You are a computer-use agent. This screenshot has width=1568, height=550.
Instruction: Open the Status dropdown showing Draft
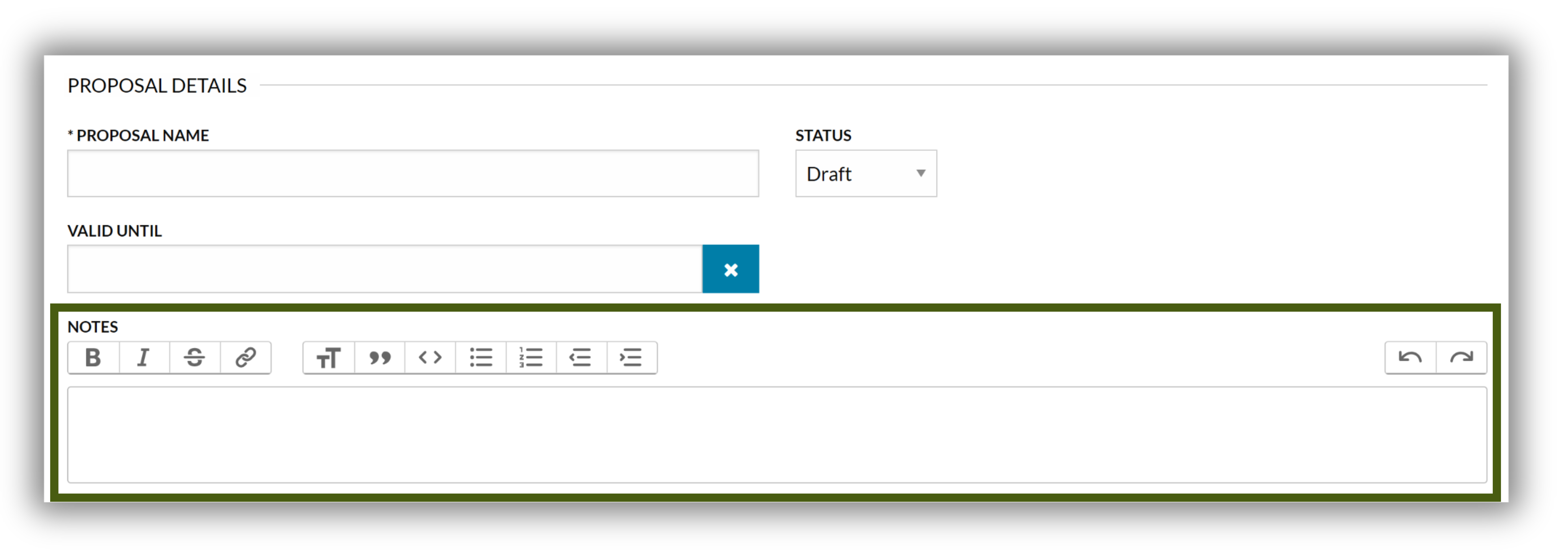pos(866,174)
